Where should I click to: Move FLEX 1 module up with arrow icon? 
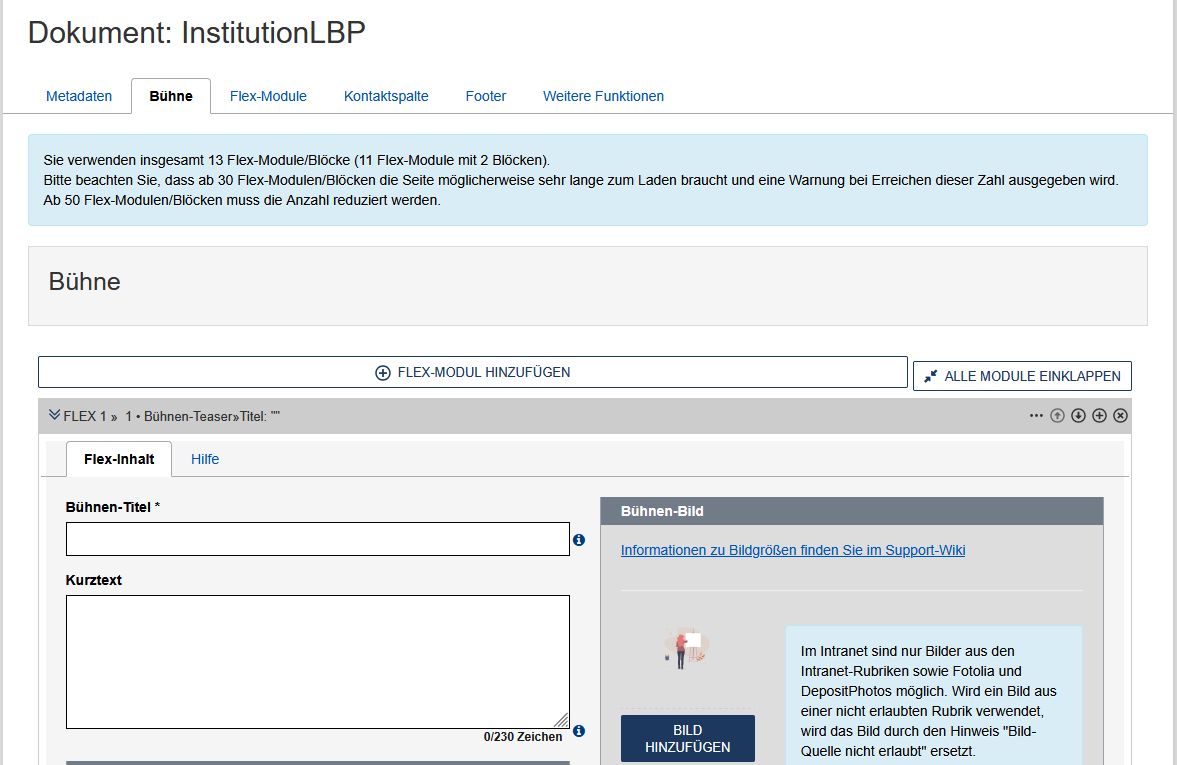click(x=1057, y=416)
